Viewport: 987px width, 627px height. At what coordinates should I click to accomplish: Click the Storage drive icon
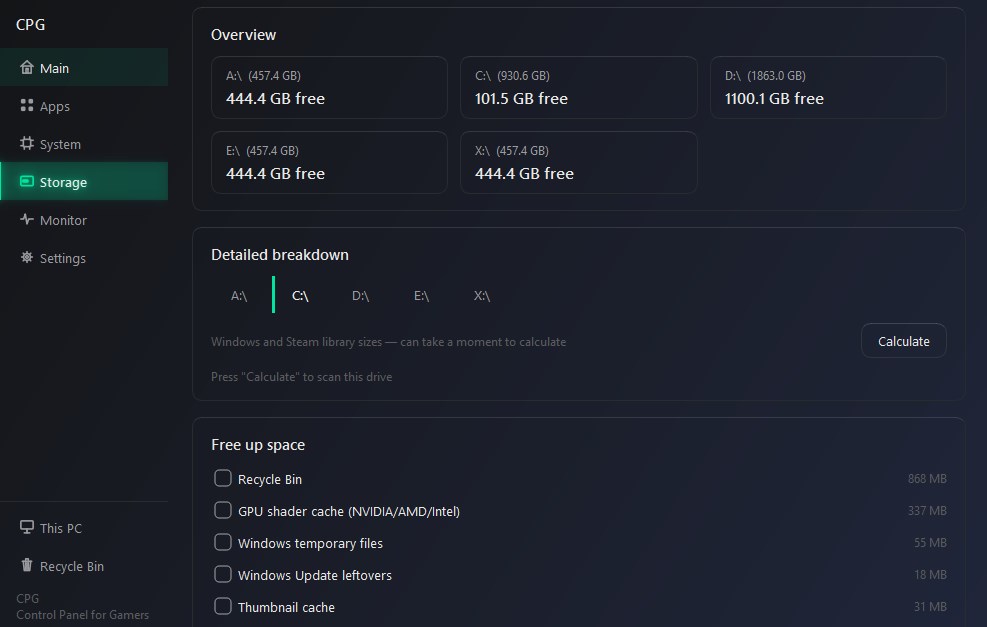pyautogui.click(x=26, y=181)
